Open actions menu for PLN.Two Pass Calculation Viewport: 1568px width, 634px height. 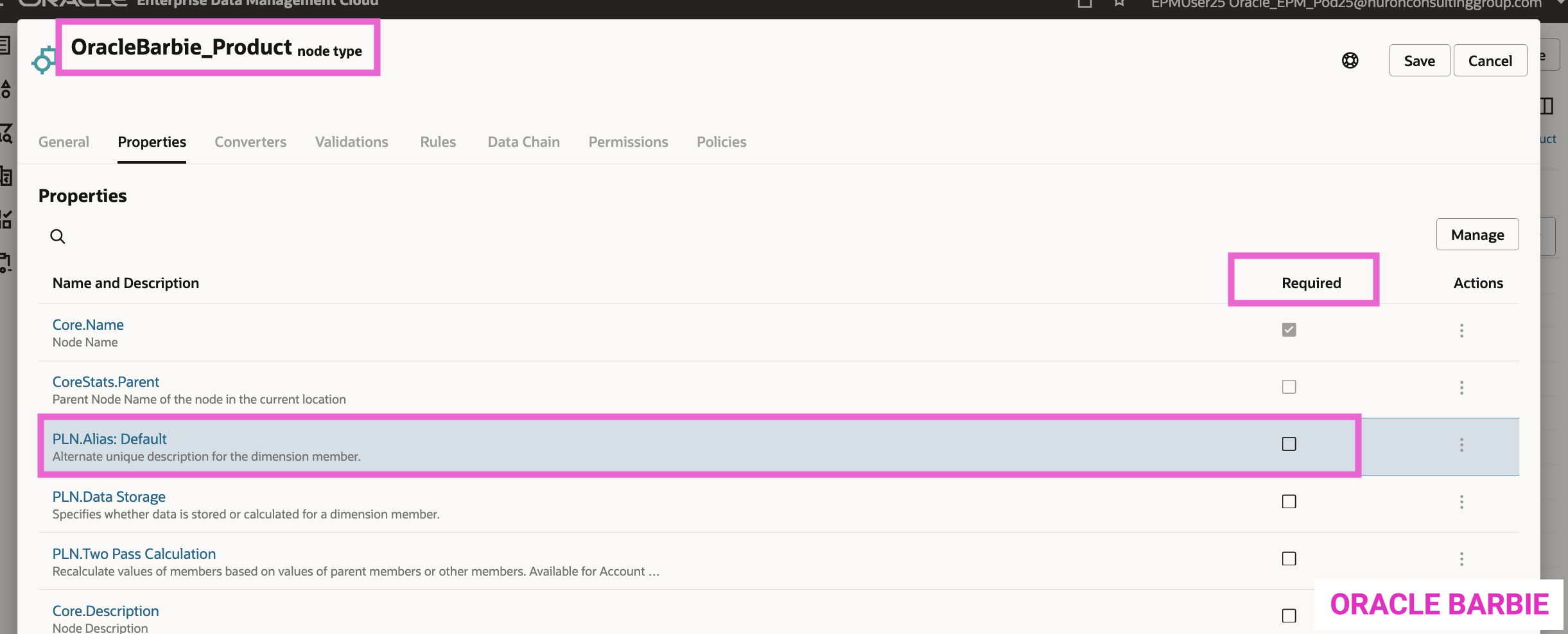click(1461, 559)
